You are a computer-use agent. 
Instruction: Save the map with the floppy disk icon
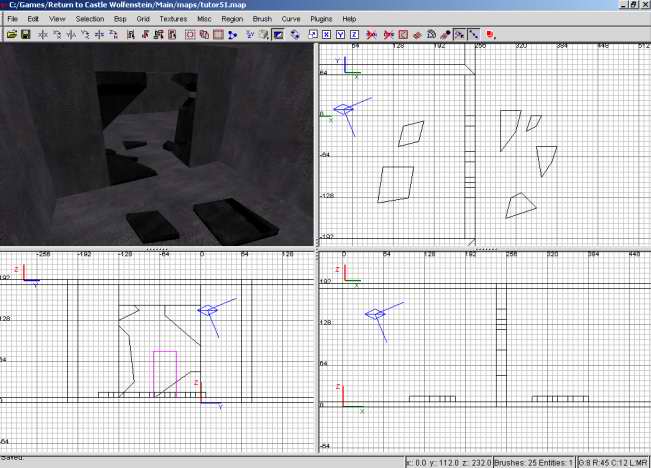(25, 34)
